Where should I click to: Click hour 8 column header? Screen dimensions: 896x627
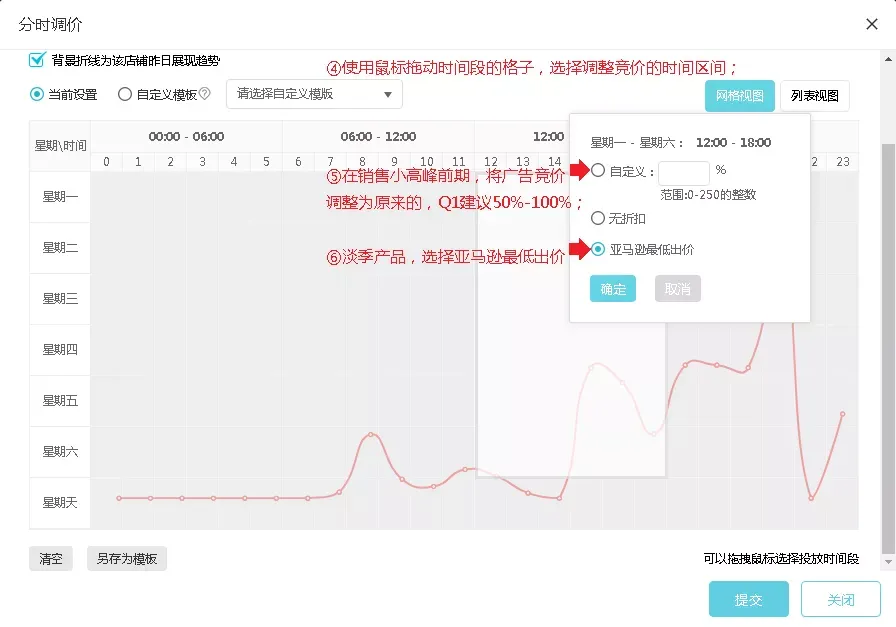coord(362,162)
